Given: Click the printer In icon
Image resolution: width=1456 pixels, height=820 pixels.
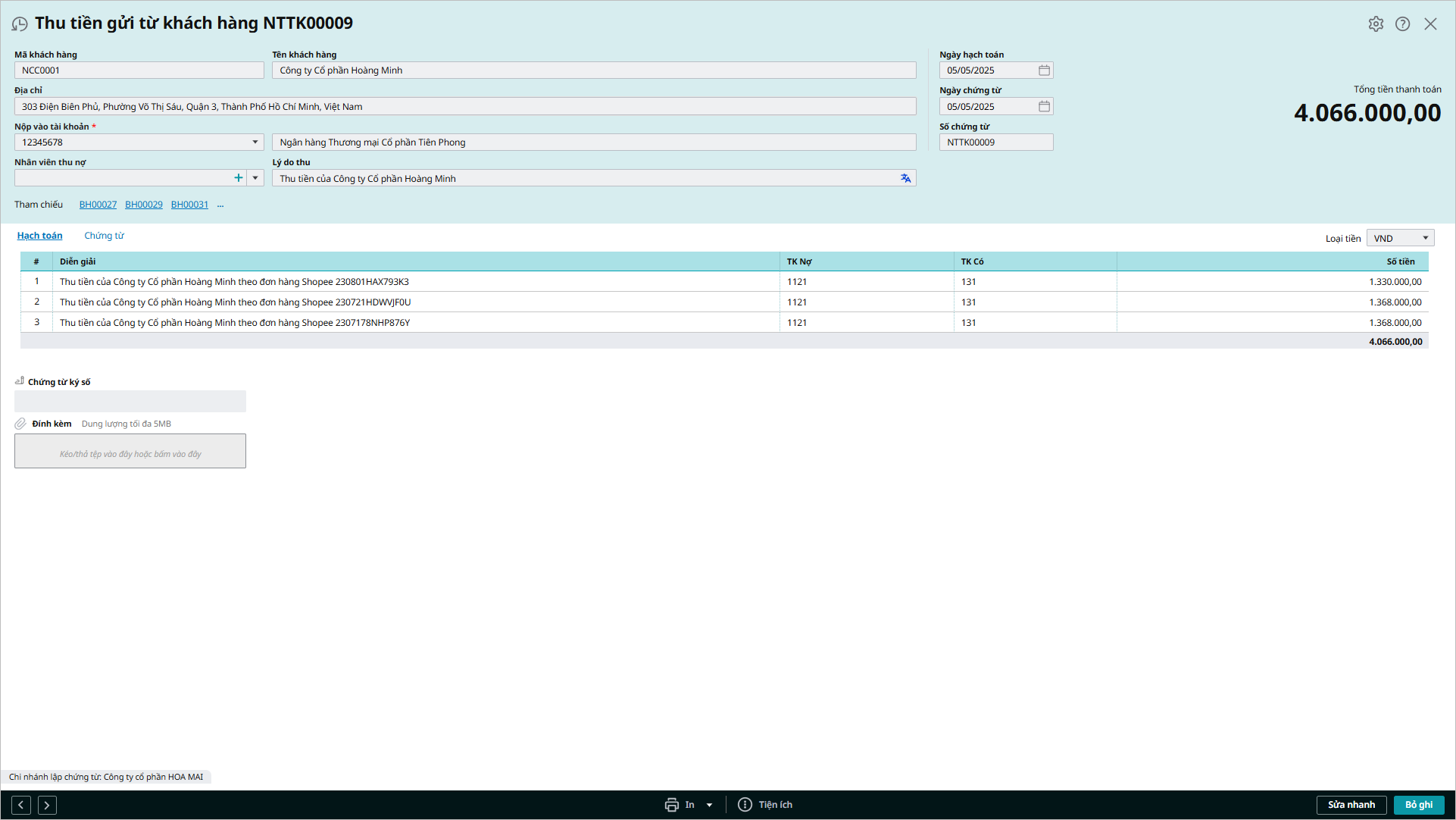Looking at the screenshot, I should [x=672, y=805].
